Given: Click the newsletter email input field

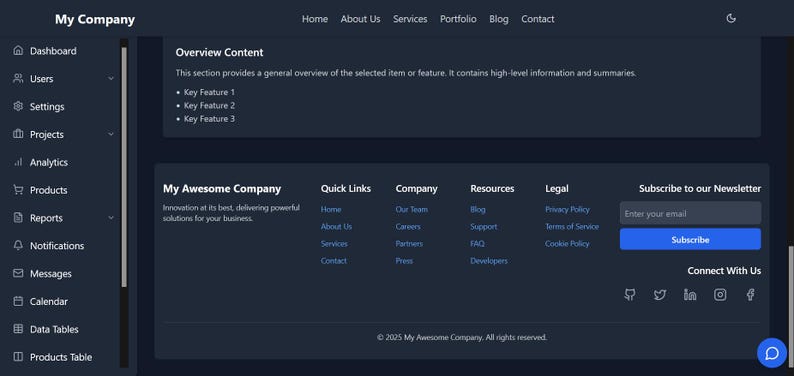Looking at the screenshot, I should [690, 213].
